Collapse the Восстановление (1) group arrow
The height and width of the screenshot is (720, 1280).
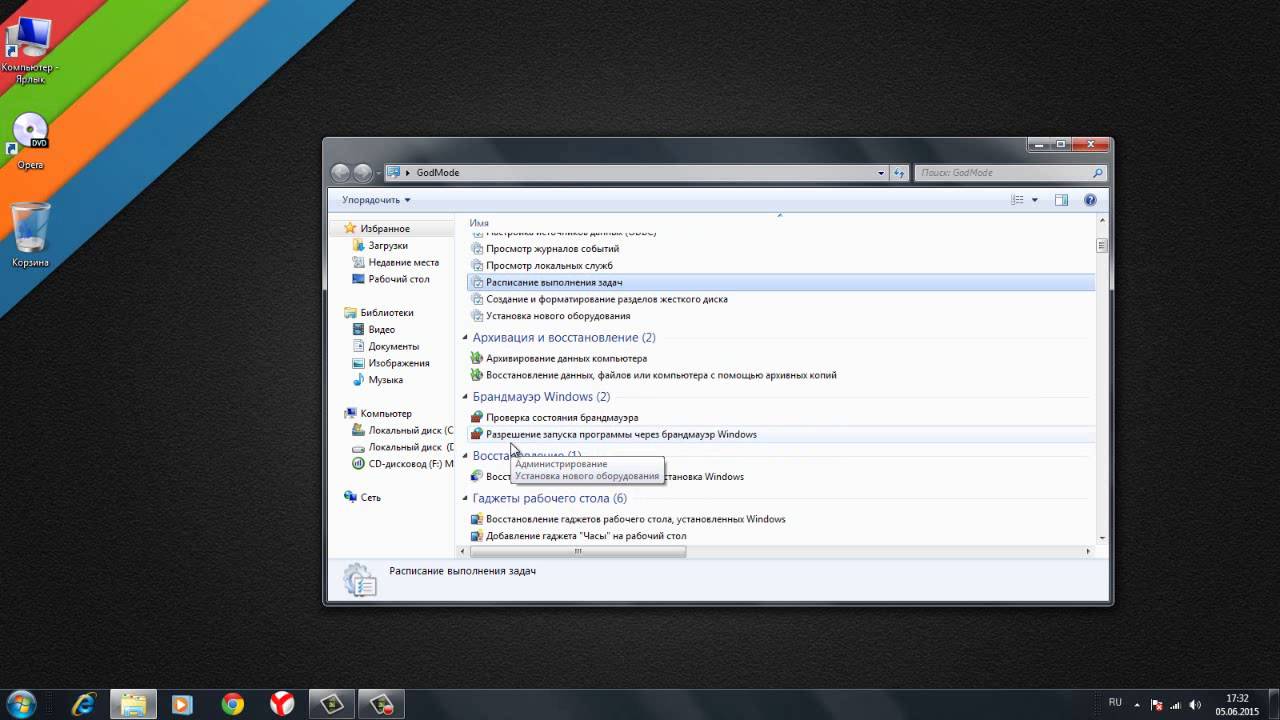pos(466,456)
